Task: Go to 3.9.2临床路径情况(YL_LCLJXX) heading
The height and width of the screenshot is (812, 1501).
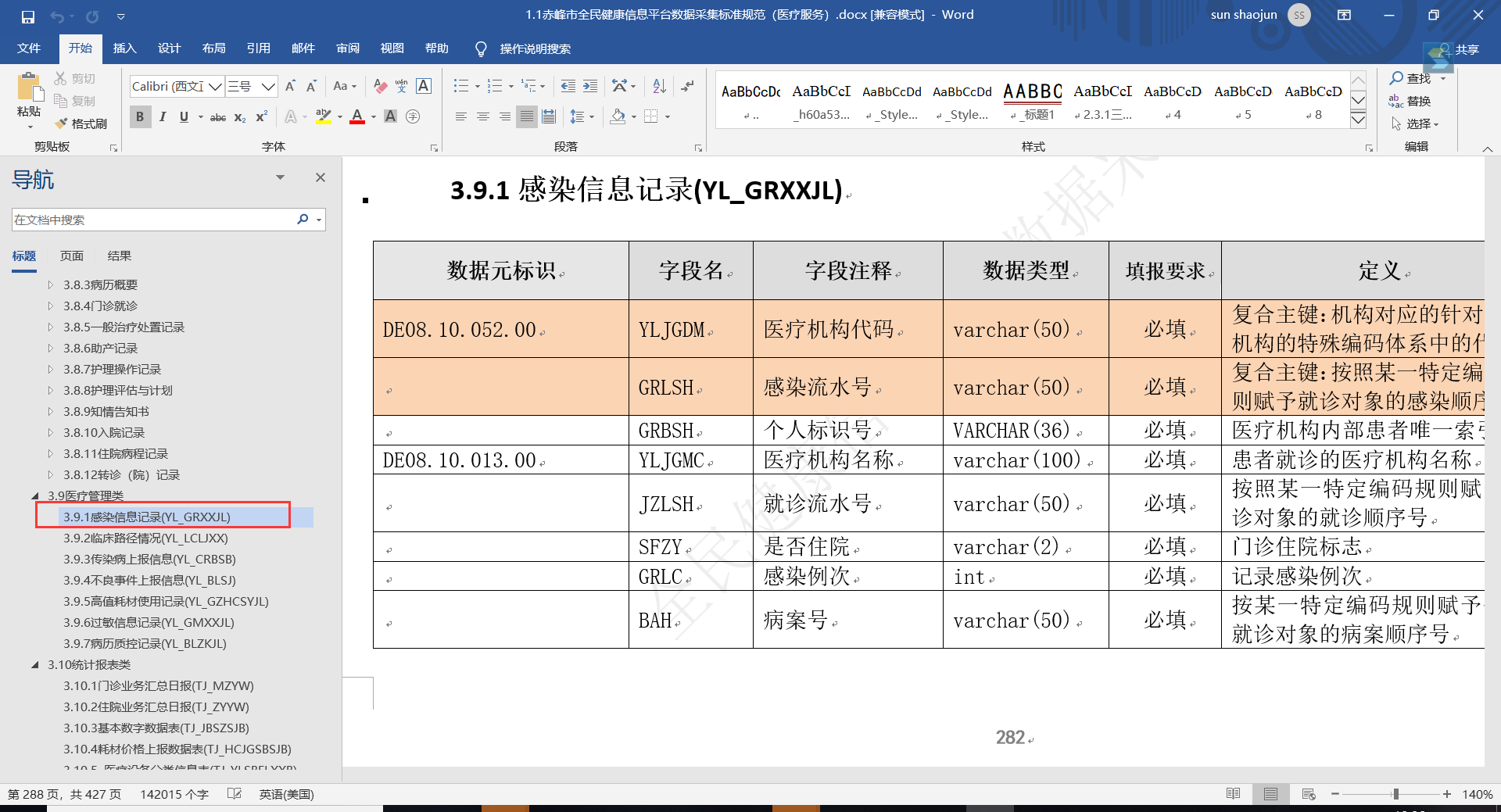Action: pyautogui.click(x=145, y=538)
